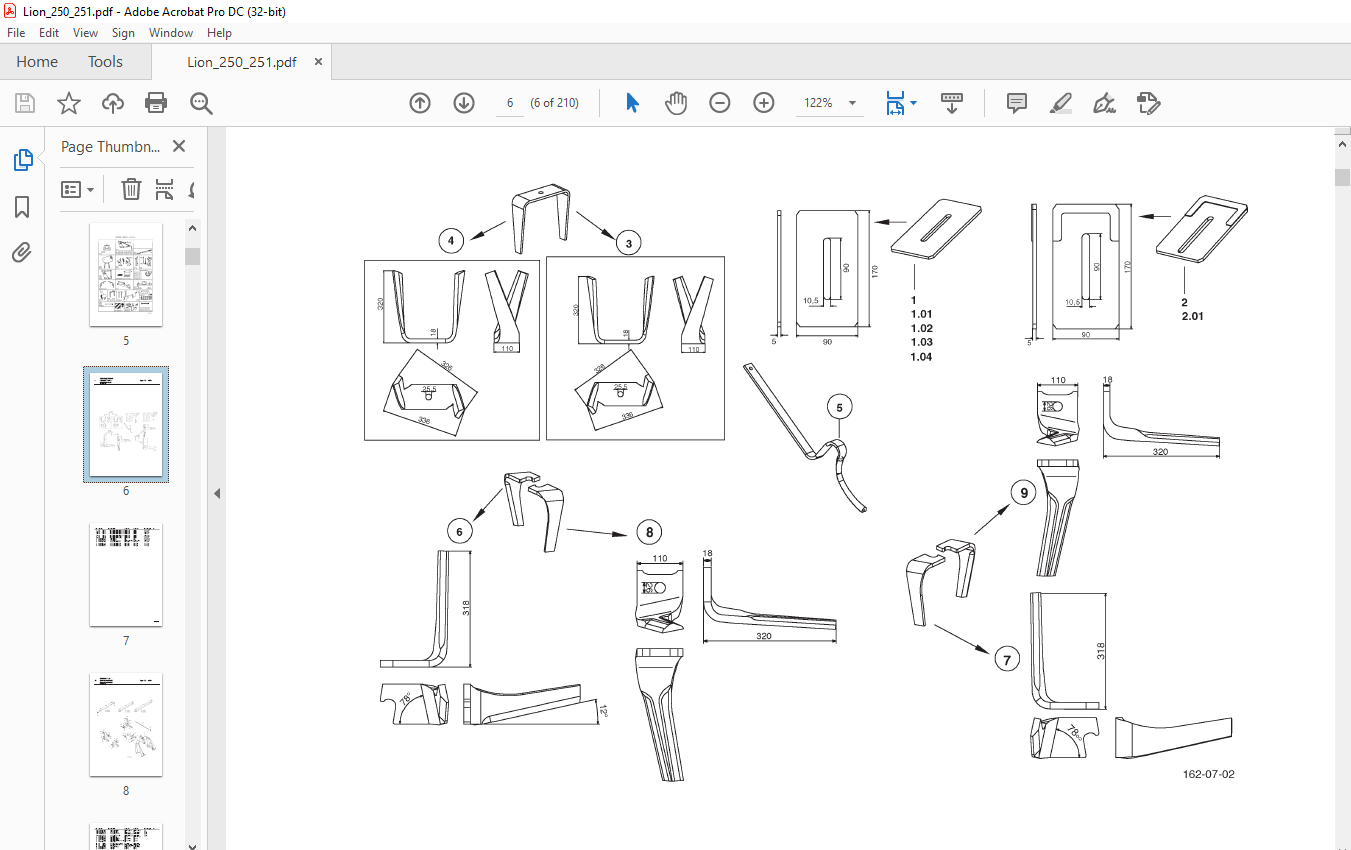Select the Lion_250_251.pdf document tab
The height and width of the screenshot is (850, 1351).
click(242, 61)
